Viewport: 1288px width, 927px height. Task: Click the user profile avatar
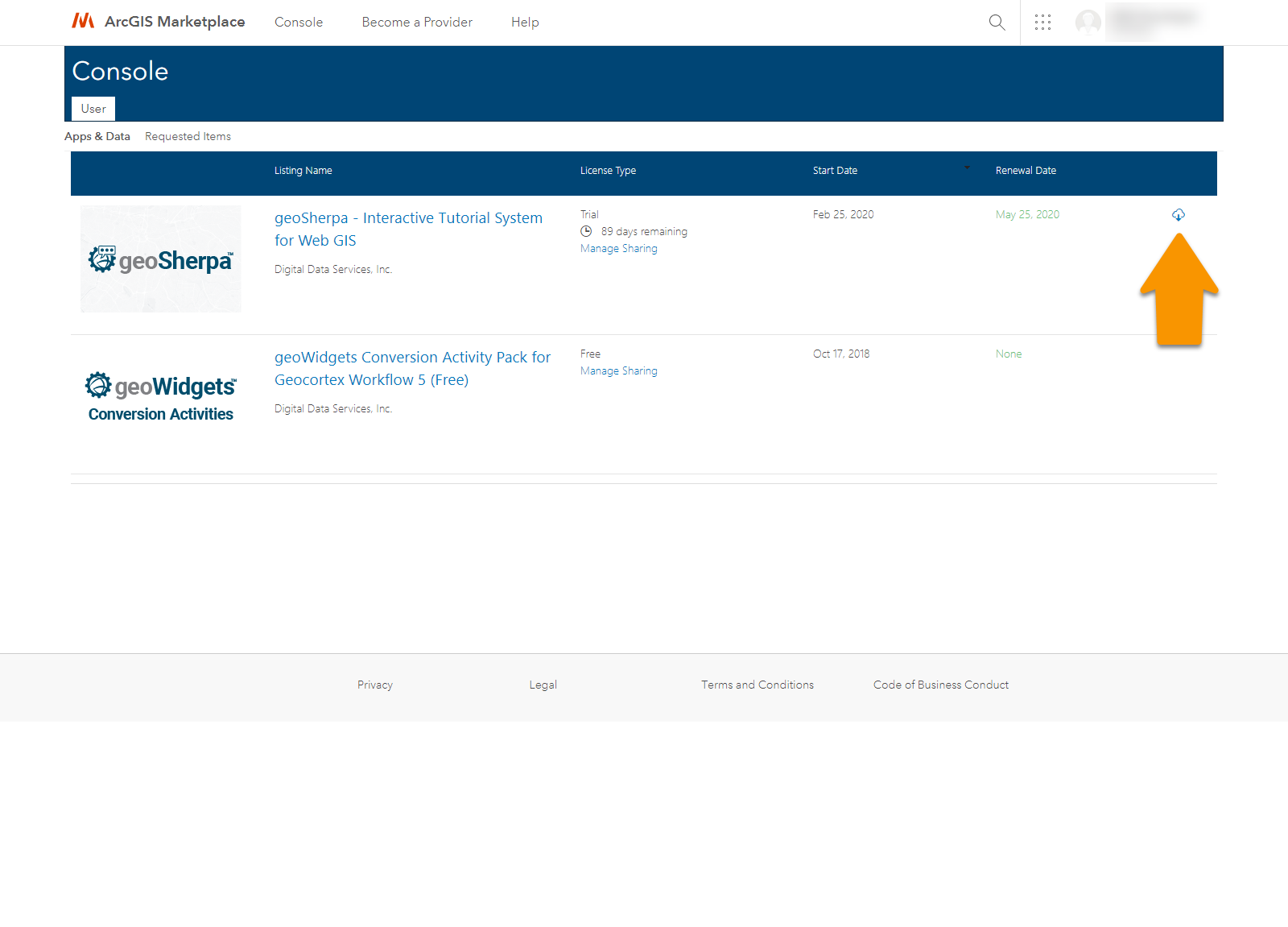click(1088, 23)
